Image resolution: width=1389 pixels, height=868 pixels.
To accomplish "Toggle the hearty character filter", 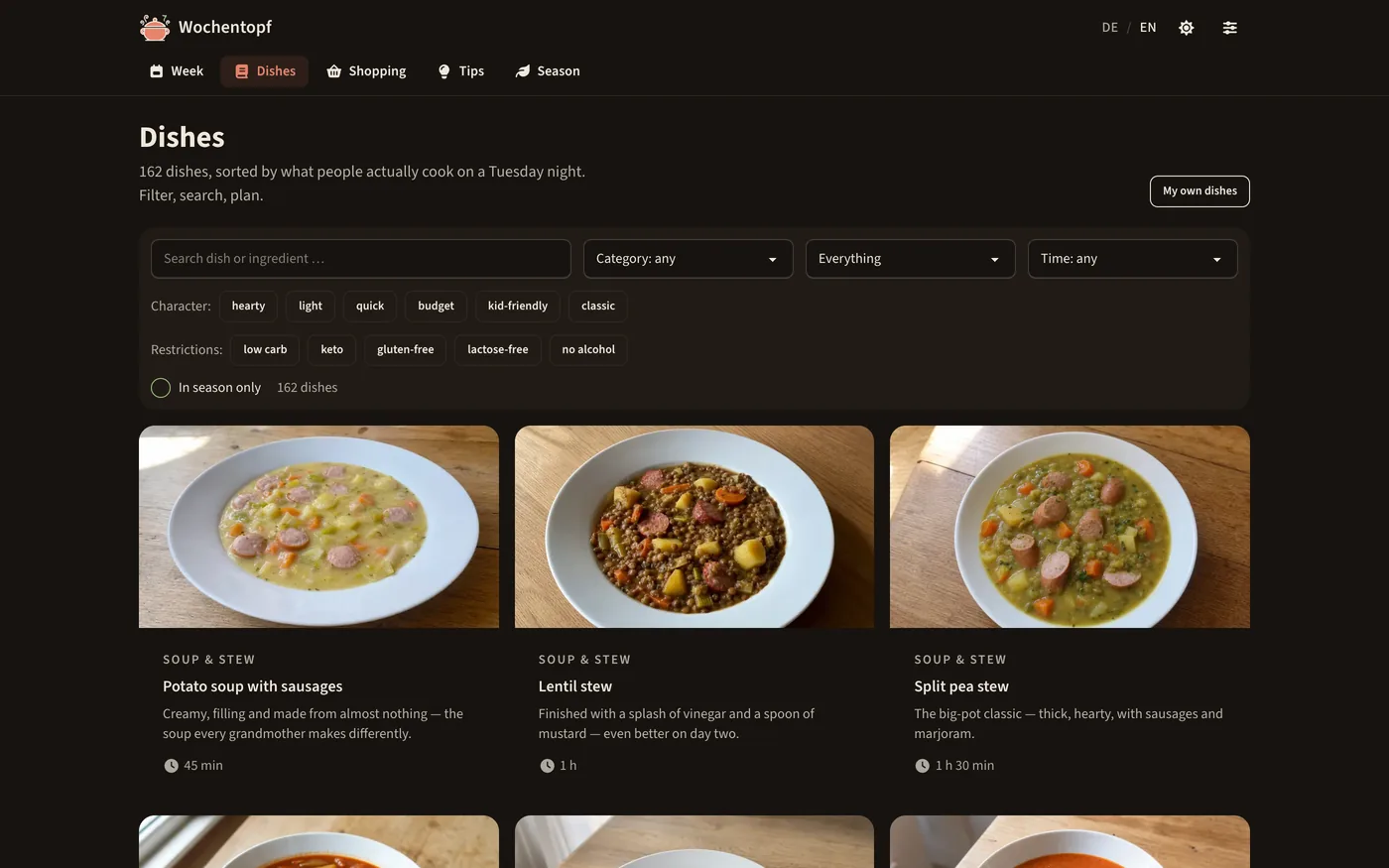I will [x=248, y=307].
